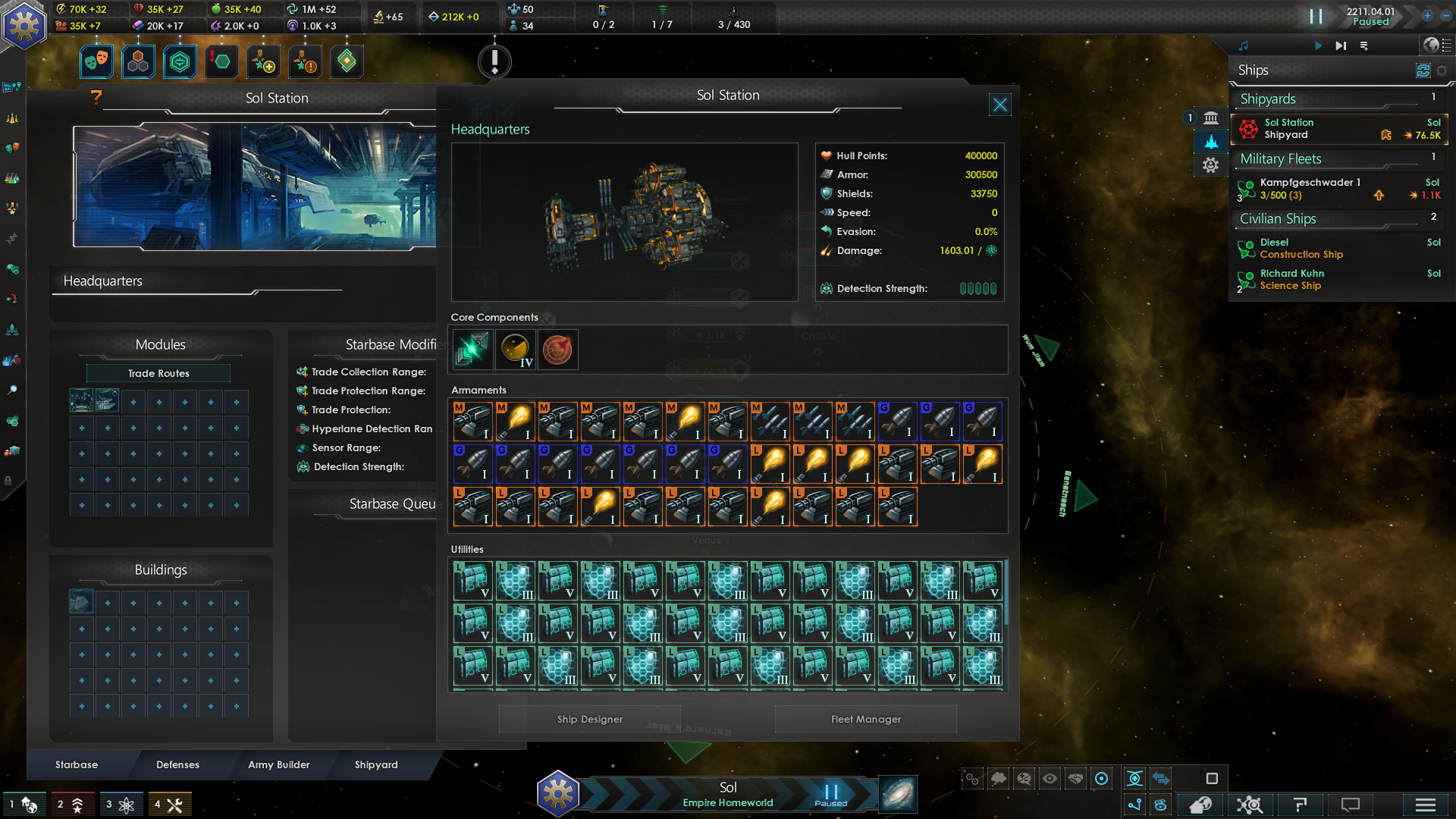Click the situation alert exclamation icon
Image resolution: width=1456 pixels, height=819 pixels.
point(494,61)
